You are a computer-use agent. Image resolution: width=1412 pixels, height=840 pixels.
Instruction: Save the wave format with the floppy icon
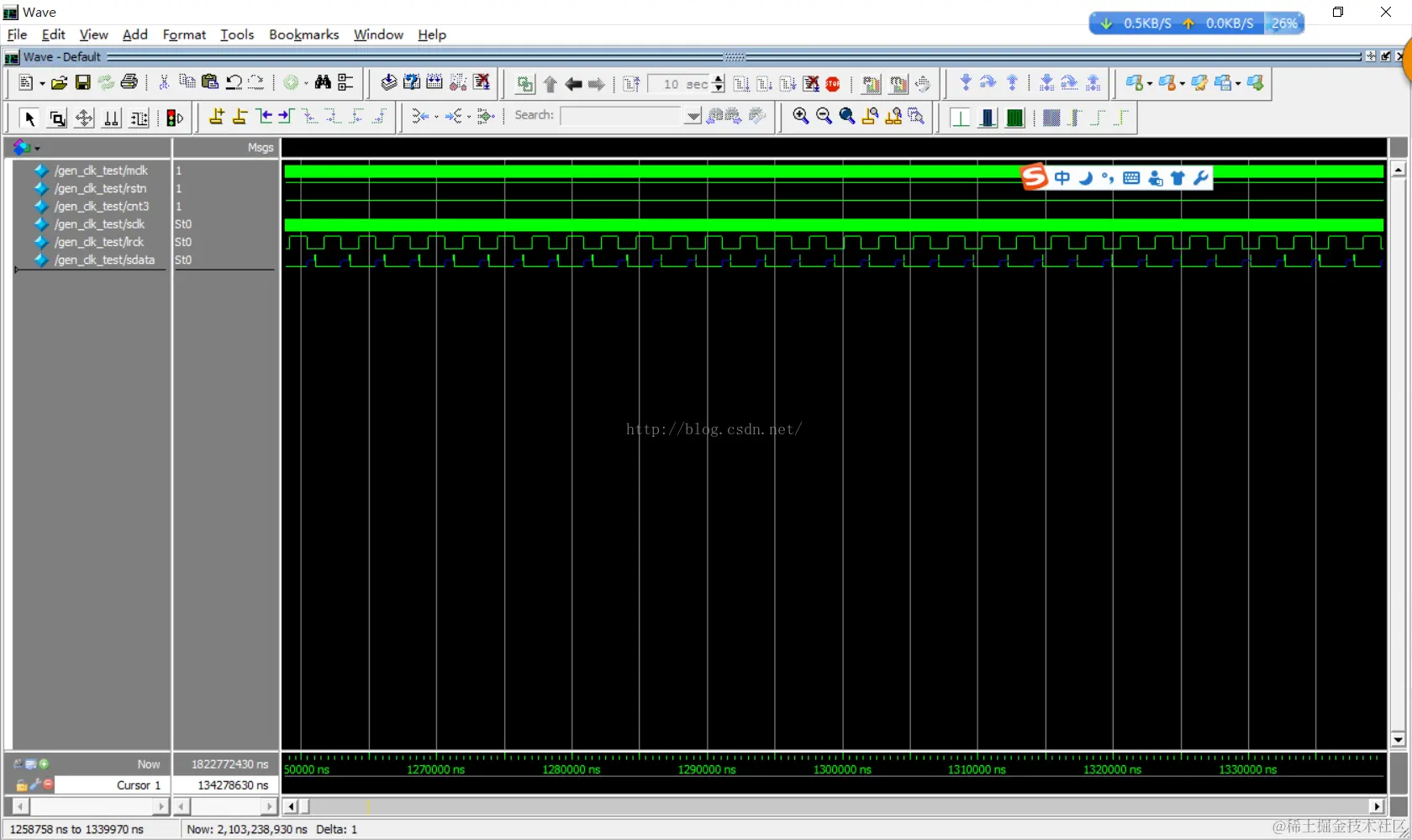(82, 82)
